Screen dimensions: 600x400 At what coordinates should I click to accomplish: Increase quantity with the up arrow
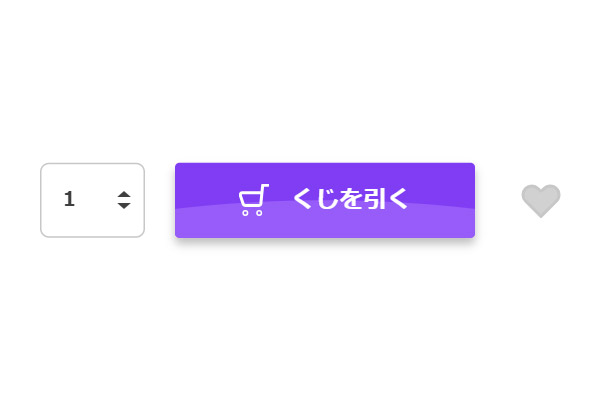[x=124, y=194]
